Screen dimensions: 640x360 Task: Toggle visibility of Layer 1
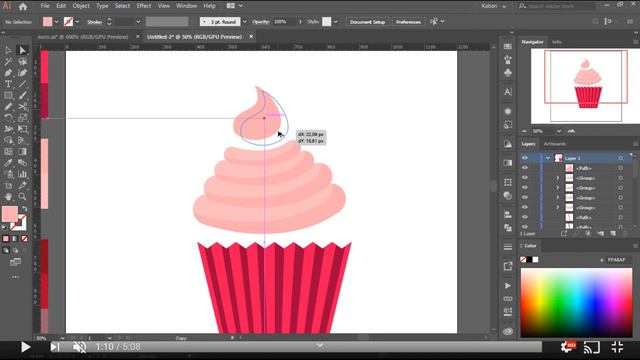(x=525, y=158)
